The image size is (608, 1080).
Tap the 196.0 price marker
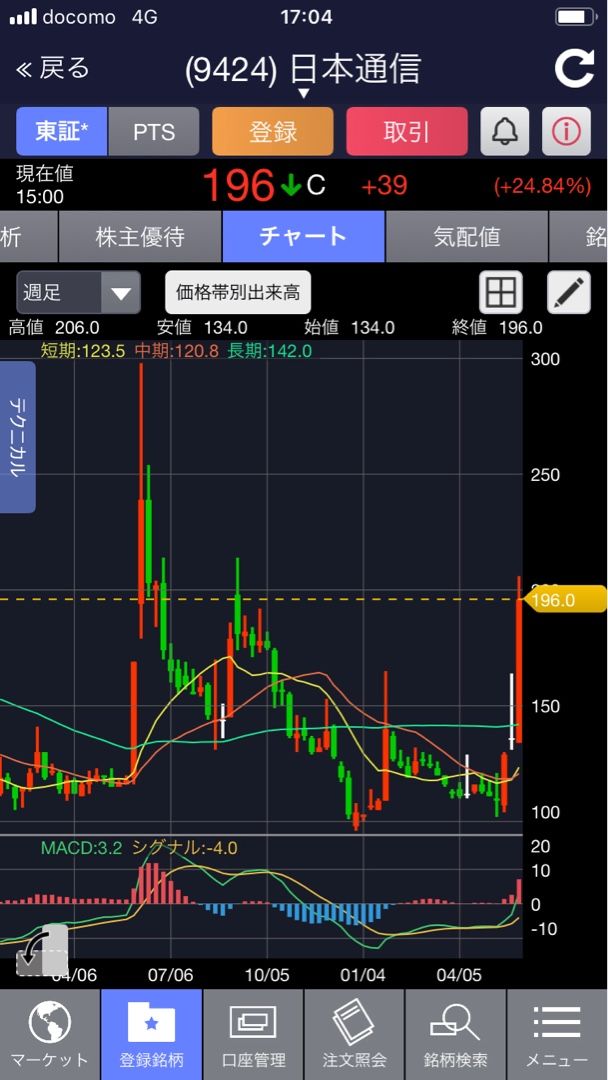pyautogui.click(x=565, y=600)
